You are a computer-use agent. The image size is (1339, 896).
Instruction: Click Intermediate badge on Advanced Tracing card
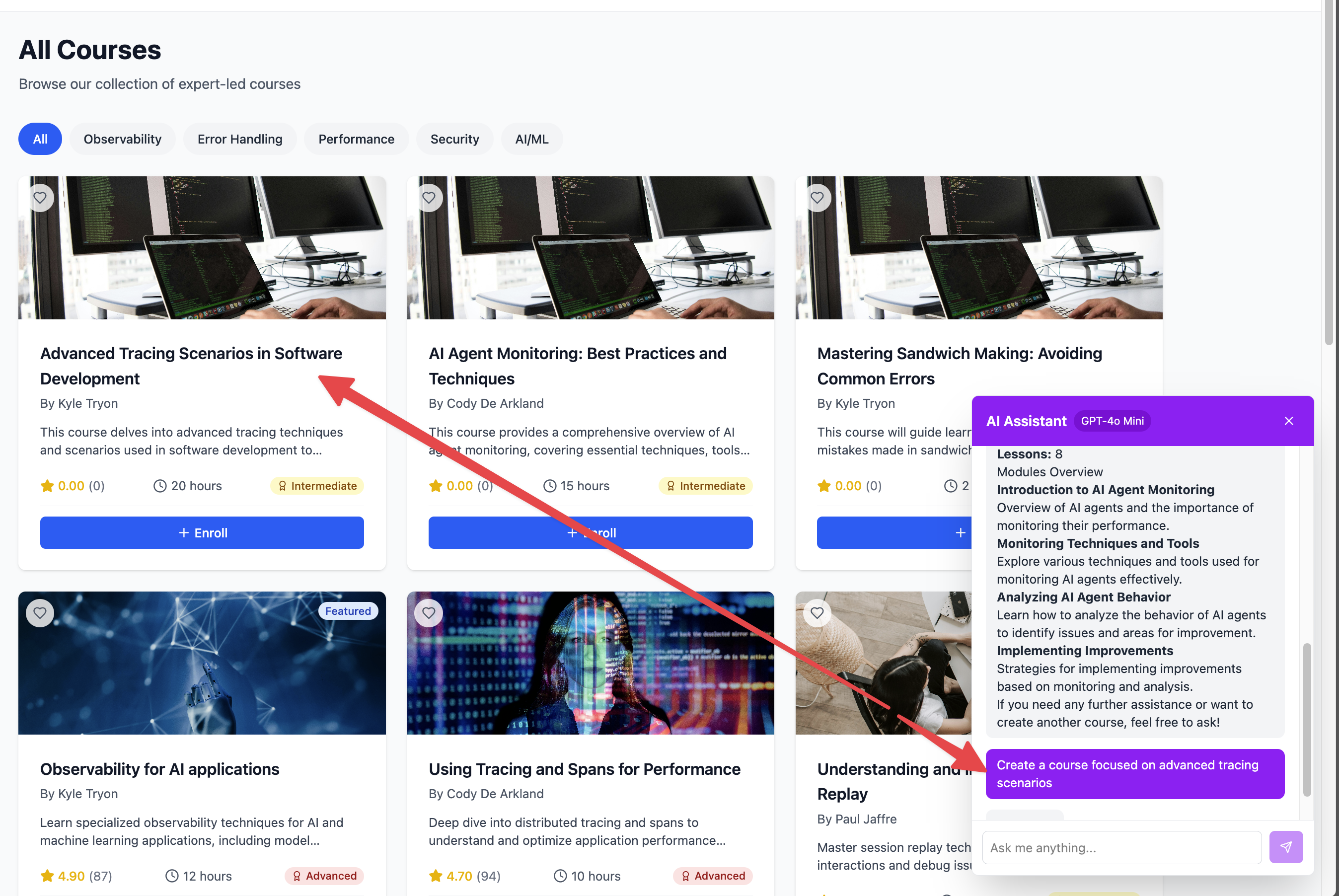(x=317, y=486)
